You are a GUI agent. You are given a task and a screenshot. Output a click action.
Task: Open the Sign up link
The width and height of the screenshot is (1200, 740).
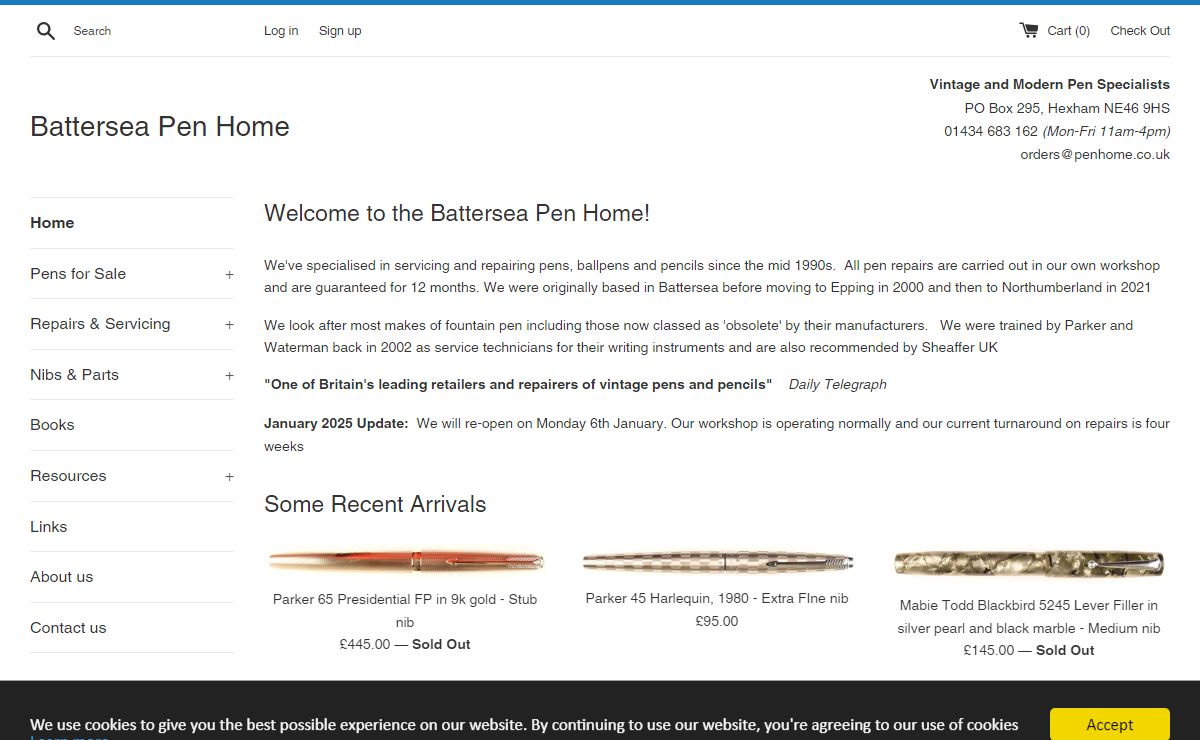coord(340,31)
